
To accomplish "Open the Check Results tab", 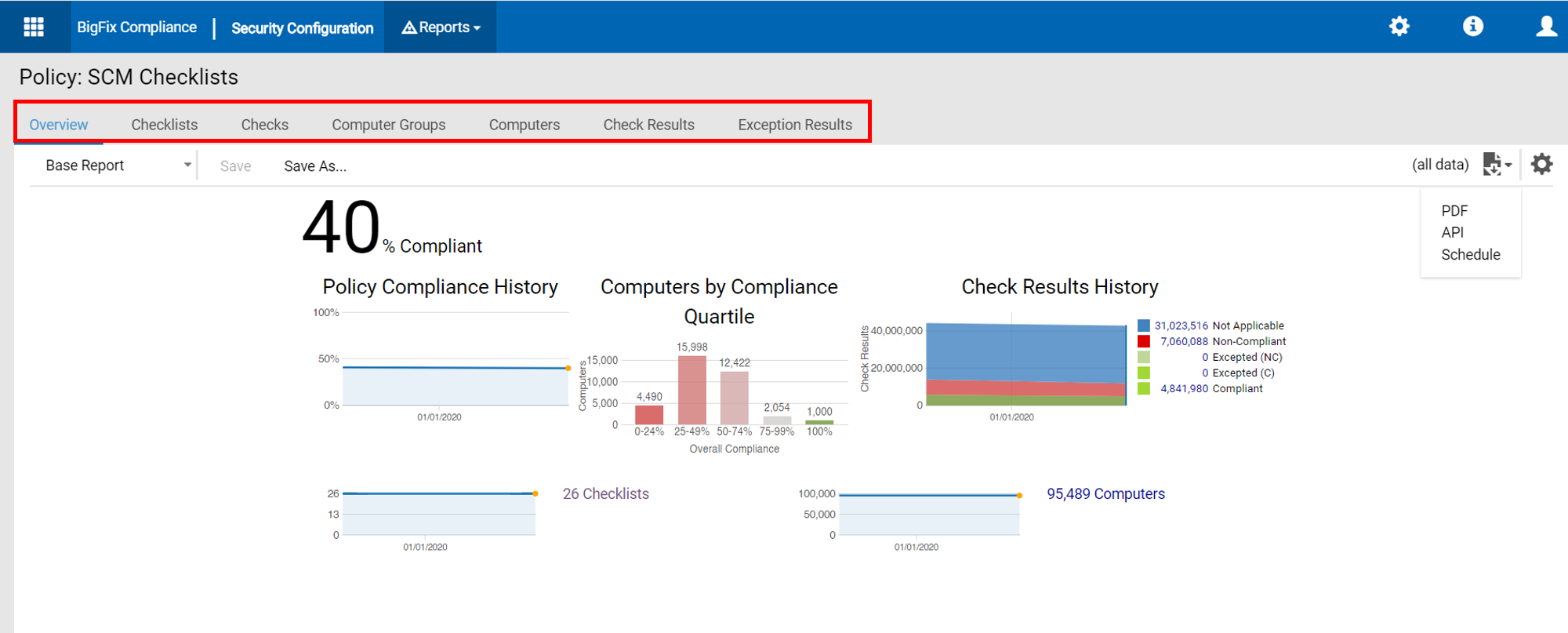I will [x=648, y=125].
